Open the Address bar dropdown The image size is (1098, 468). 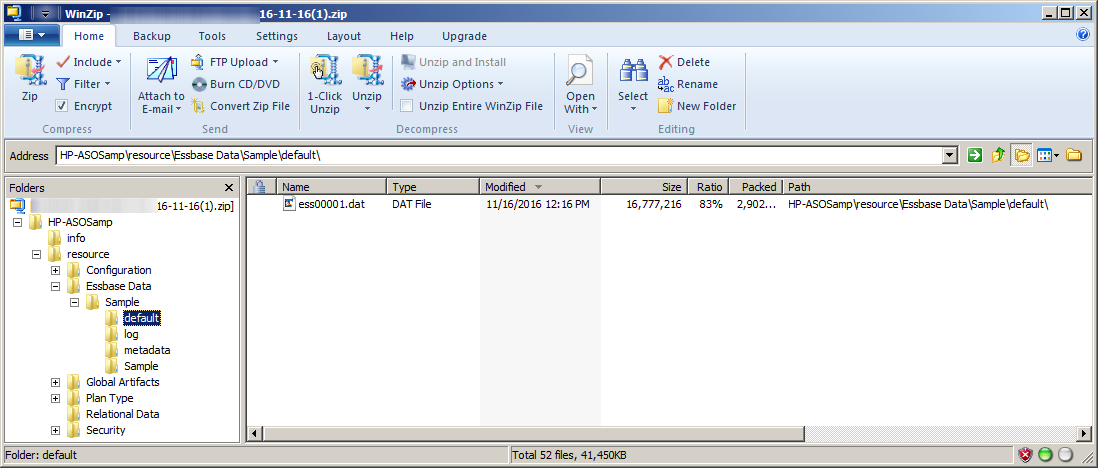(950, 156)
